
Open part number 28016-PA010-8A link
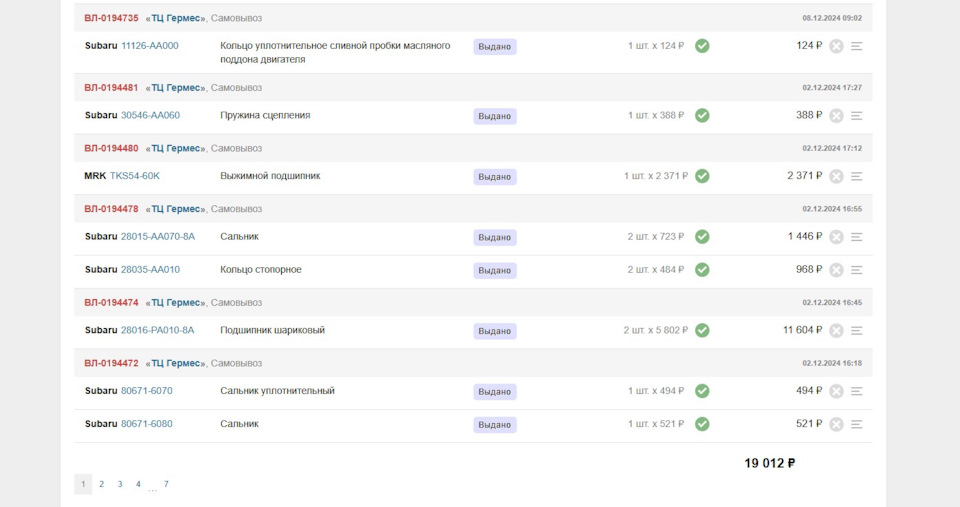pos(157,330)
